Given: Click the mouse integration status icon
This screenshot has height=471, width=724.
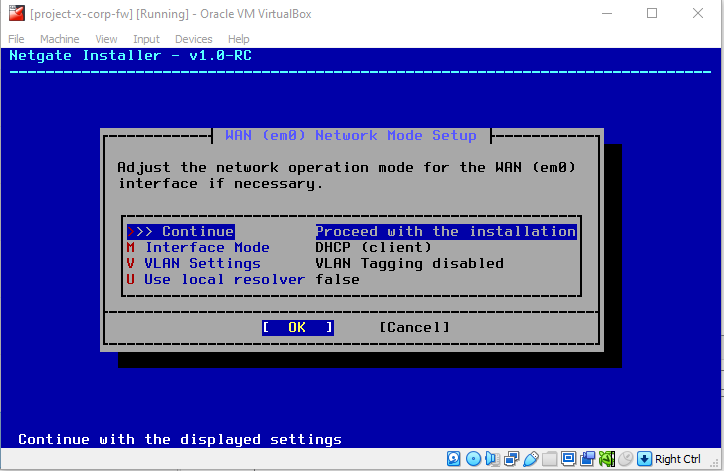Looking at the screenshot, I should click(624, 459).
